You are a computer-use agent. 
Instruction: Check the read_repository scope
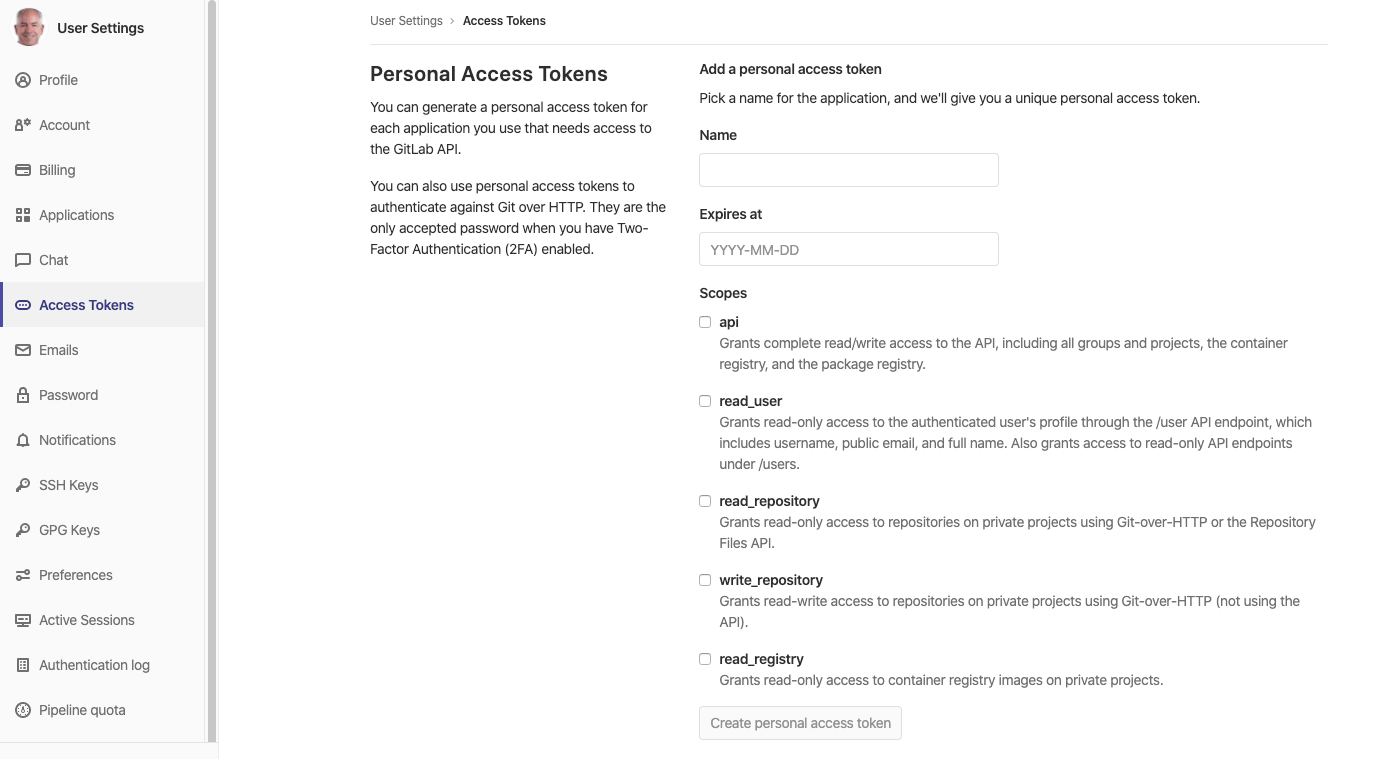click(705, 500)
